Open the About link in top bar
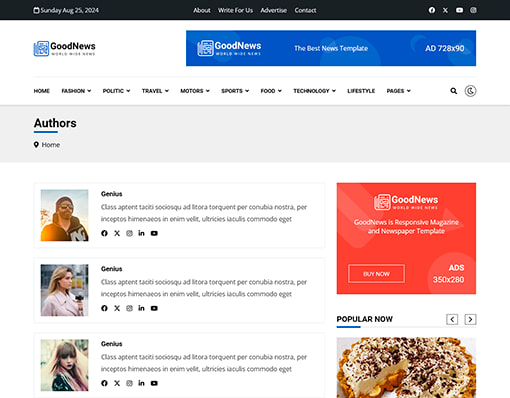The width and height of the screenshot is (510, 398). click(x=202, y=10)
